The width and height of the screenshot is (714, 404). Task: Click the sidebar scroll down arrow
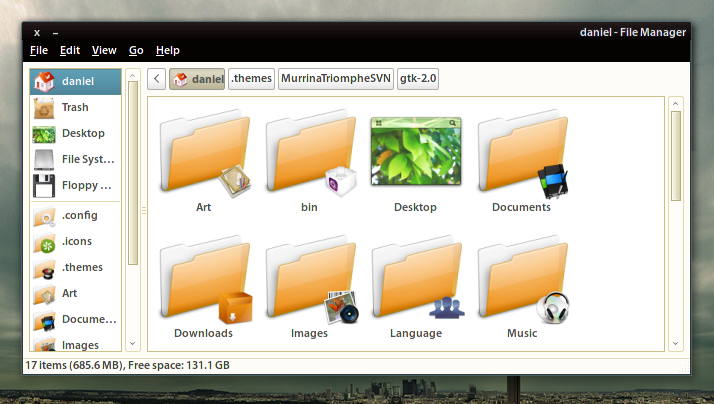pos(133,344)
